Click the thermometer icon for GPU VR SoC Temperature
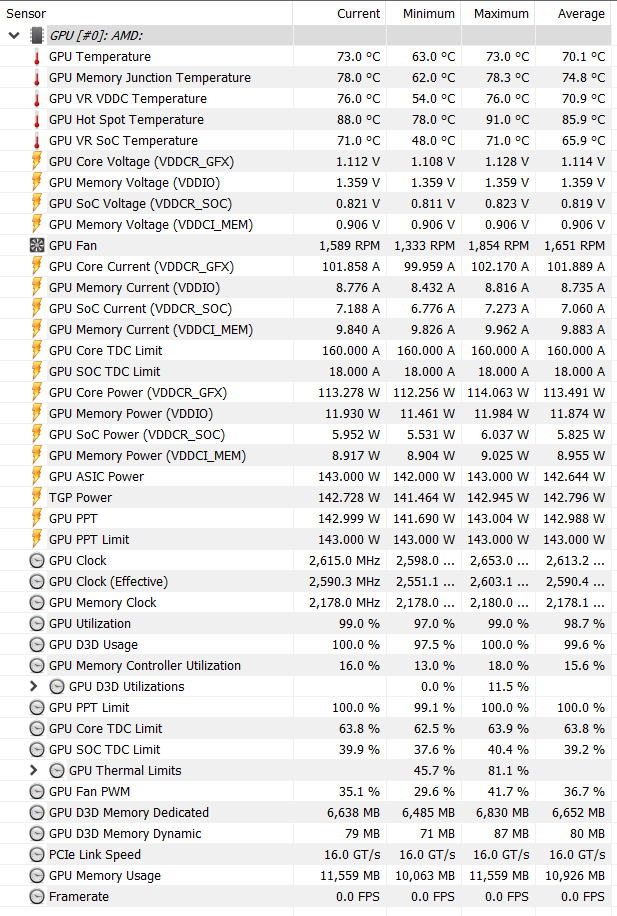Screen dimensions: 617x916 (x=37, y=141)
